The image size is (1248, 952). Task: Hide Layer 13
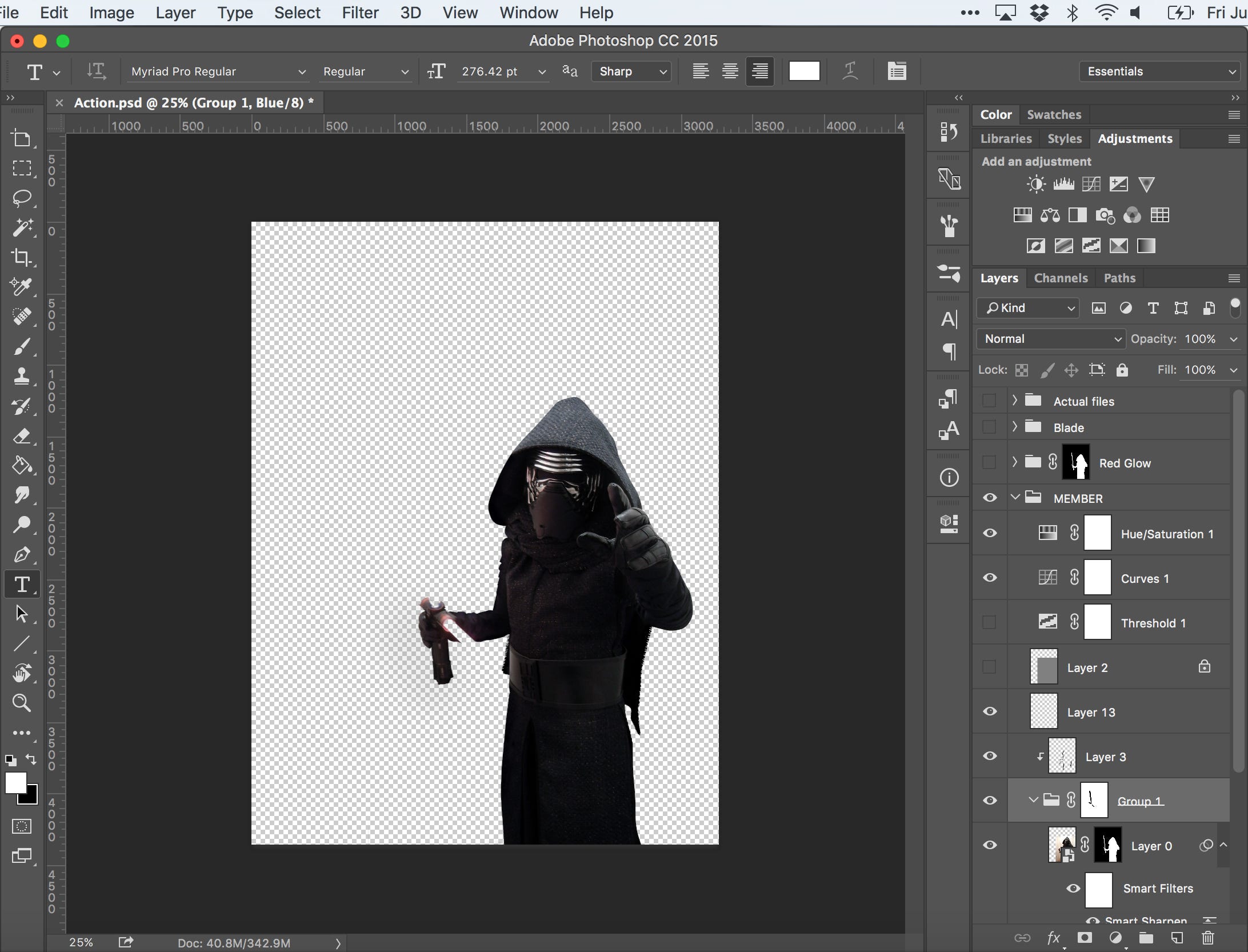tap(990, 711)
